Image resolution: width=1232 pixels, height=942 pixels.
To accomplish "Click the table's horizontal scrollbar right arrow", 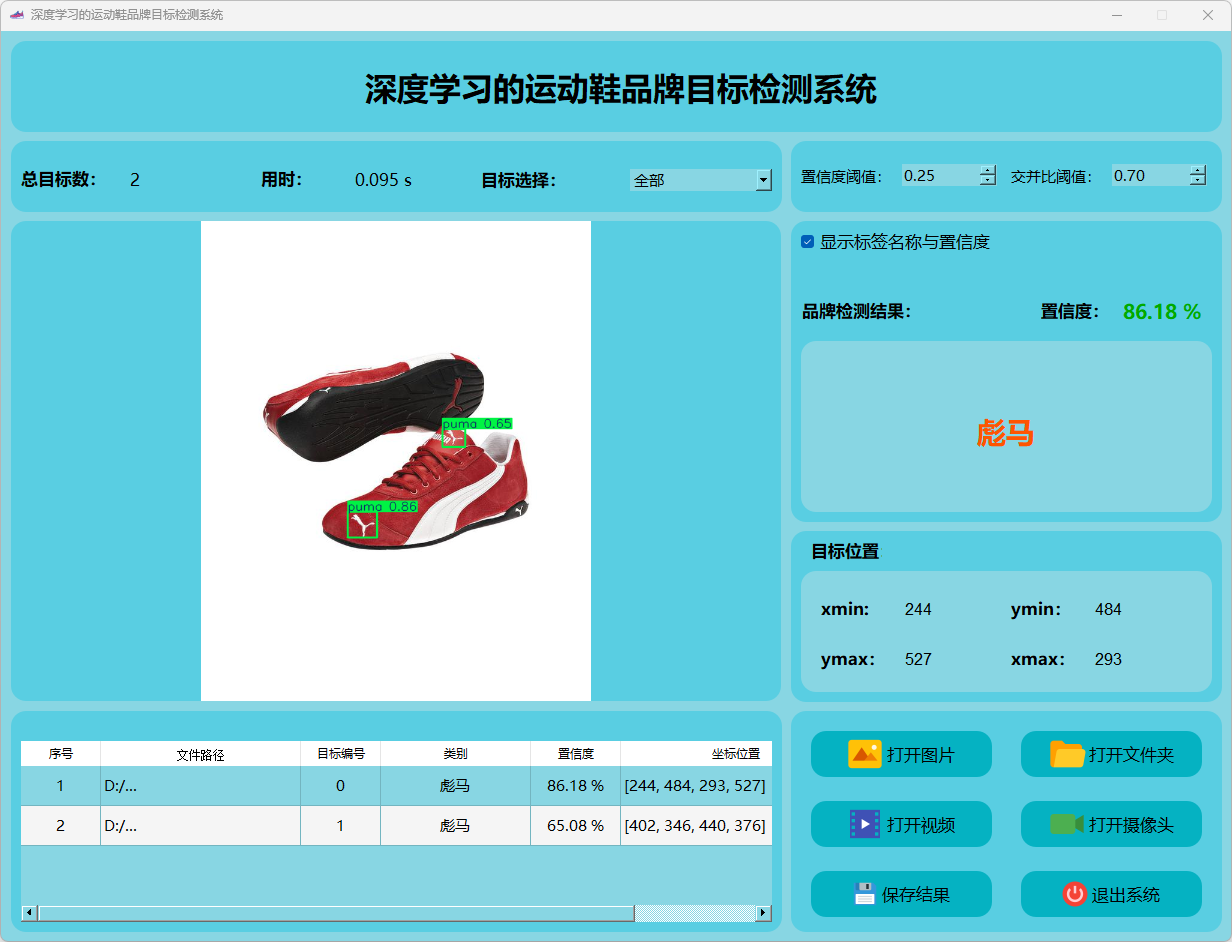I will (x=764, y=913).
